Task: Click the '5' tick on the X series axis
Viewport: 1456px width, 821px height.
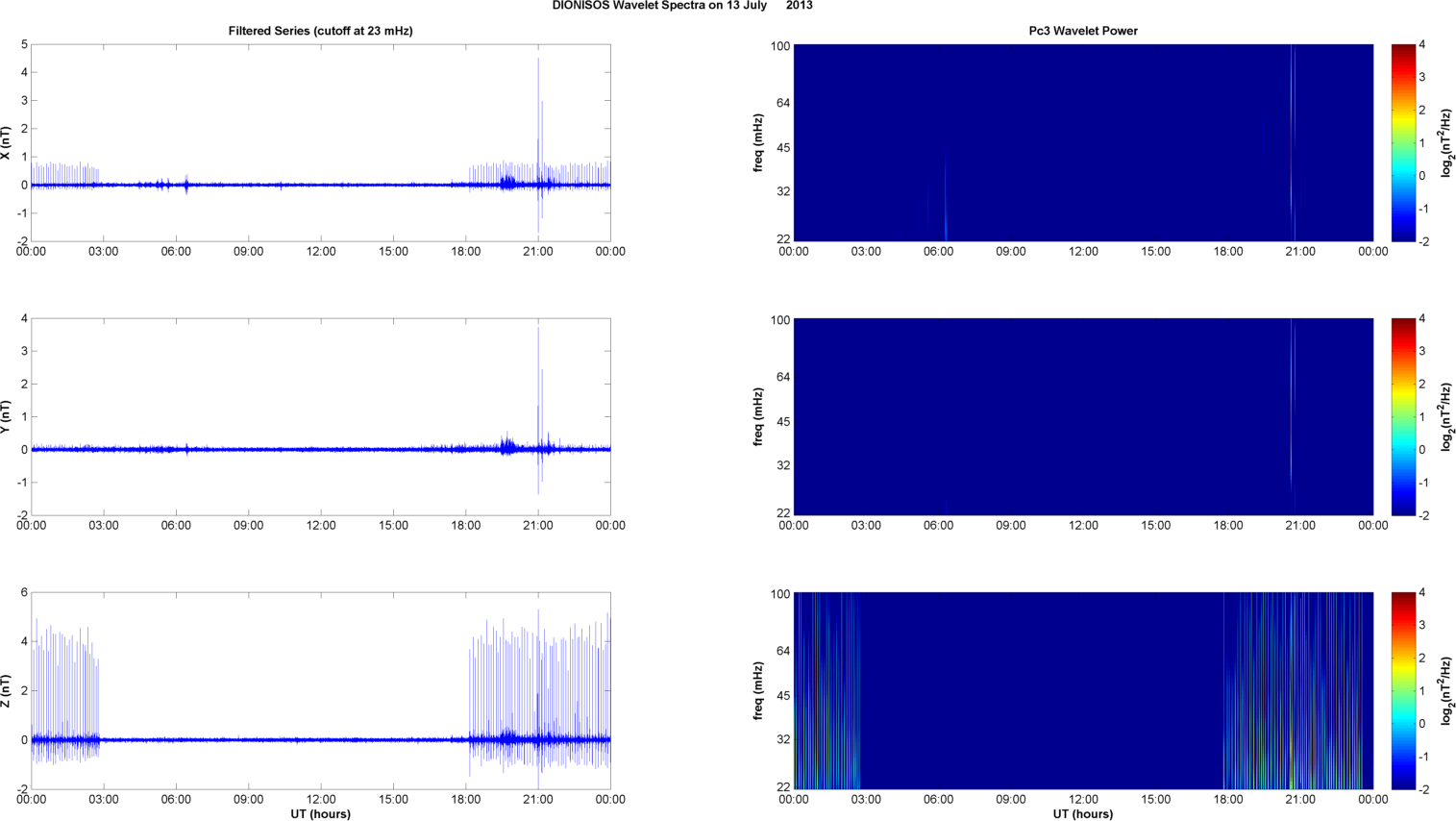Action: tap(24, 44)
